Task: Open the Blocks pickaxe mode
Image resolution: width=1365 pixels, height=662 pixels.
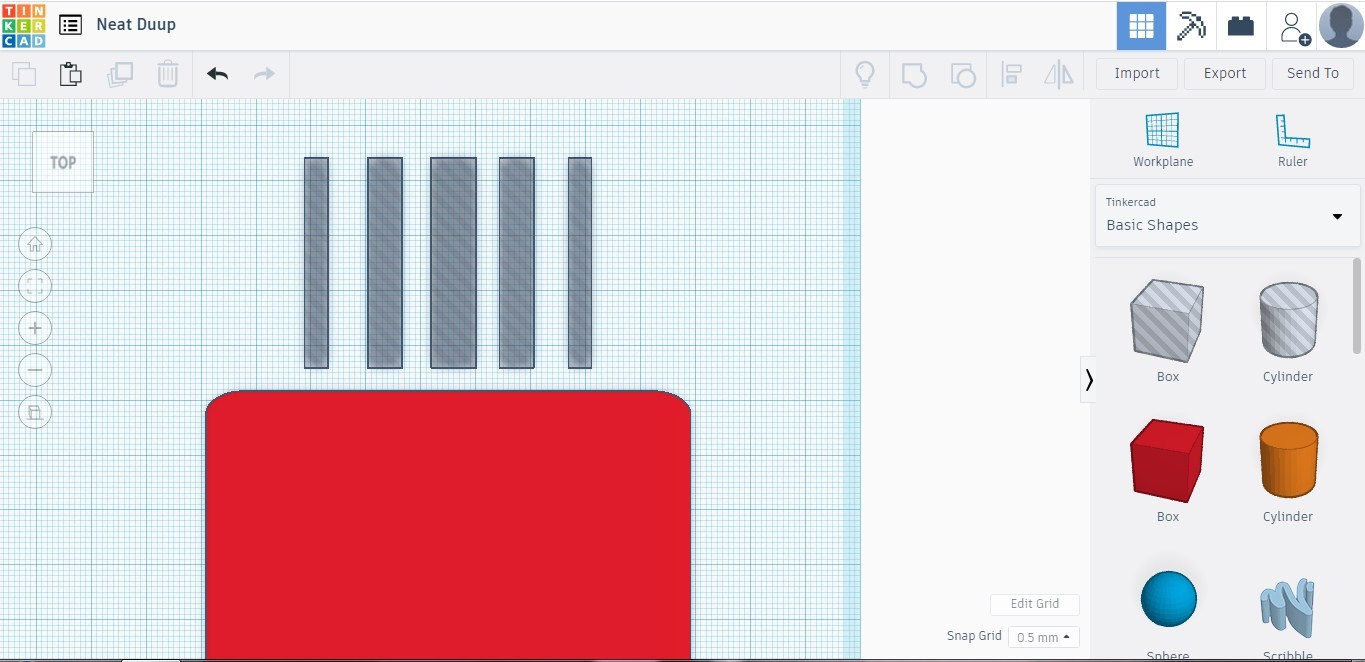Action: point(1191,26)
